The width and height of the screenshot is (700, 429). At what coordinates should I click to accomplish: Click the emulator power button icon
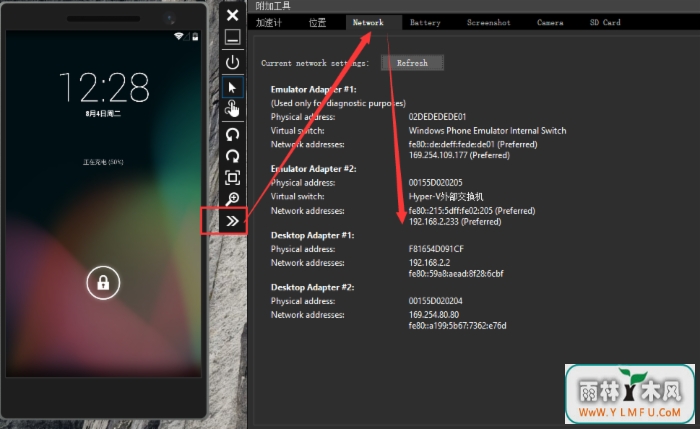pos(232,62)
